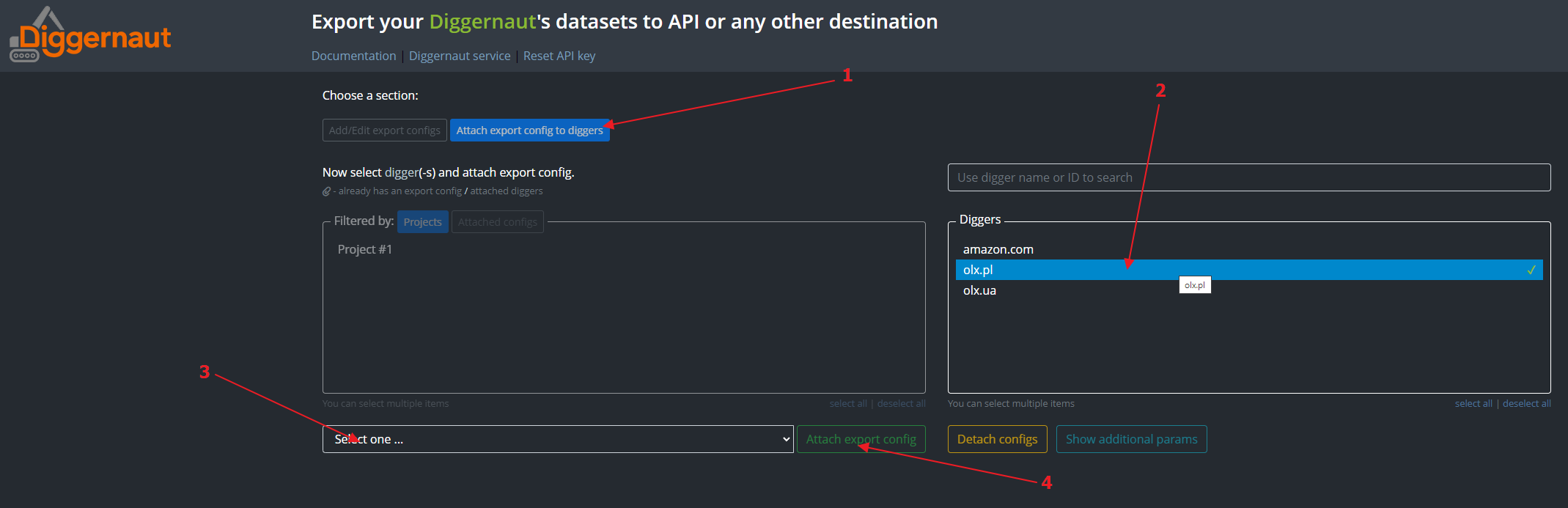Click the Detach configs button
Viewport: 1568px width, 508px height.
(x=998, y=439)
